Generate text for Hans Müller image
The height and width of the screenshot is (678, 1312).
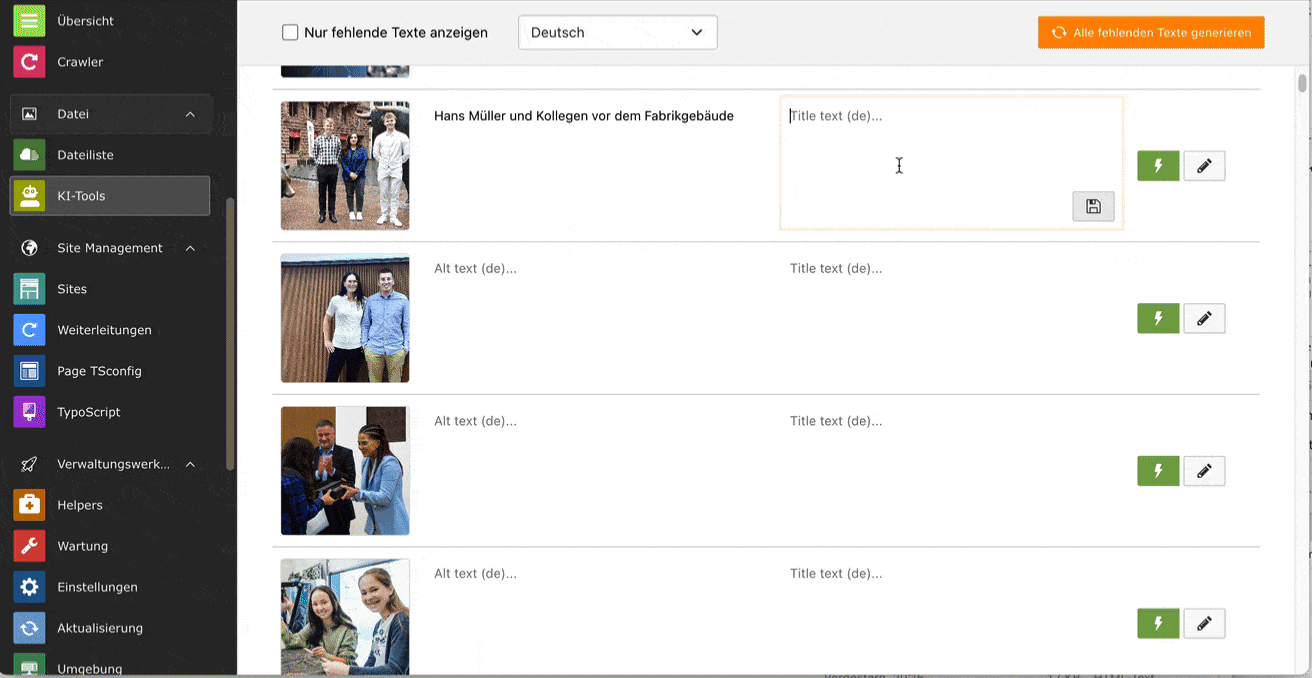pos(1158,166)
